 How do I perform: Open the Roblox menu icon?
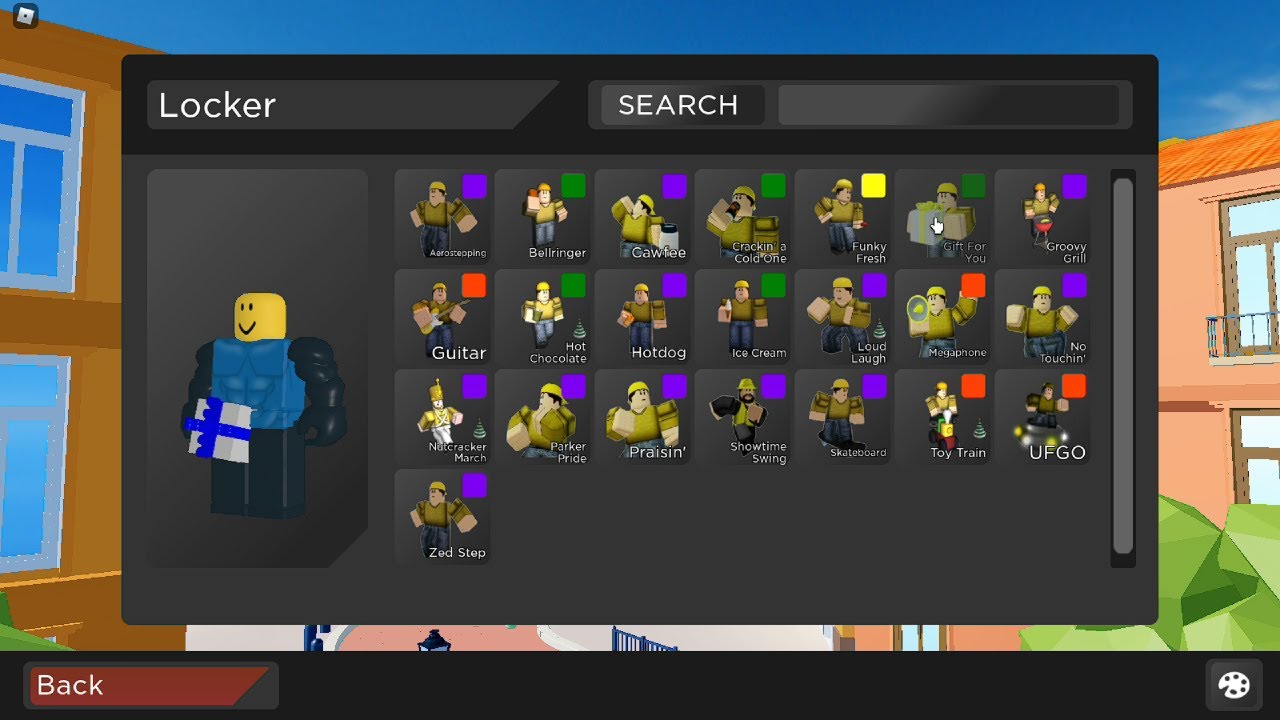pyautogui.click(x=25, y=16)
